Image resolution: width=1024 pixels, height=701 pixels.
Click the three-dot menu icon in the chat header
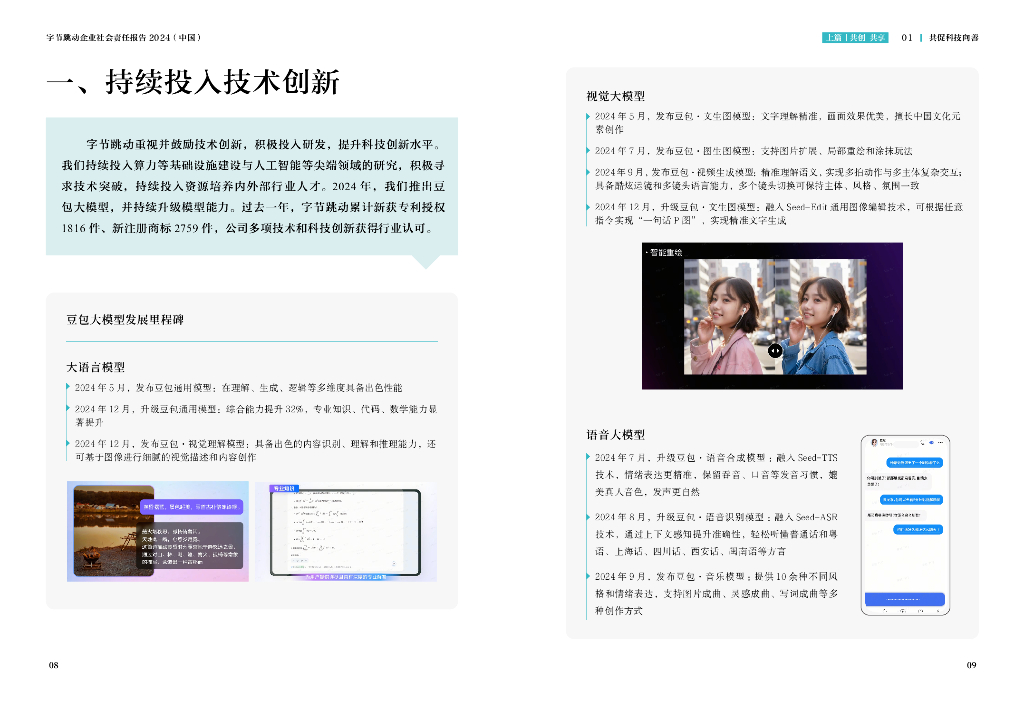point(940,442)
